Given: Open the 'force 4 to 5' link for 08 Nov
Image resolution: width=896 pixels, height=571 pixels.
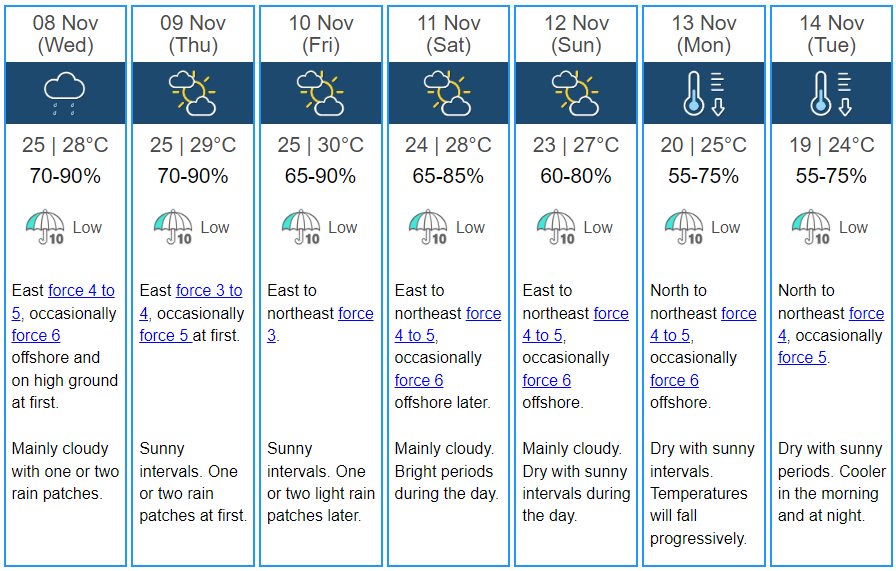Looking at the screenshot, I should (63, 302).
